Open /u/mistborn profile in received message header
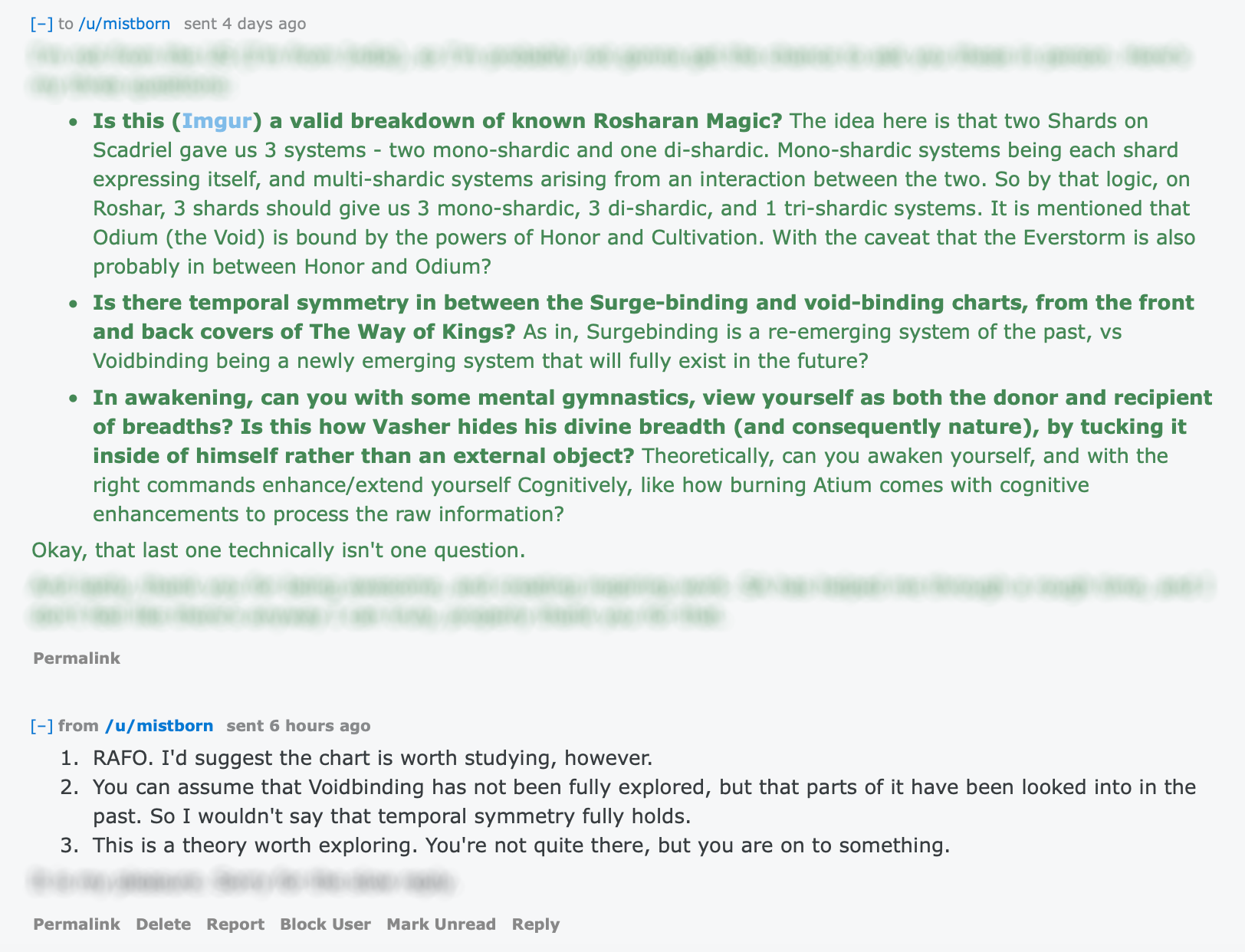The height and width of the screenshot is (952, 1245). tap(159, 726)
